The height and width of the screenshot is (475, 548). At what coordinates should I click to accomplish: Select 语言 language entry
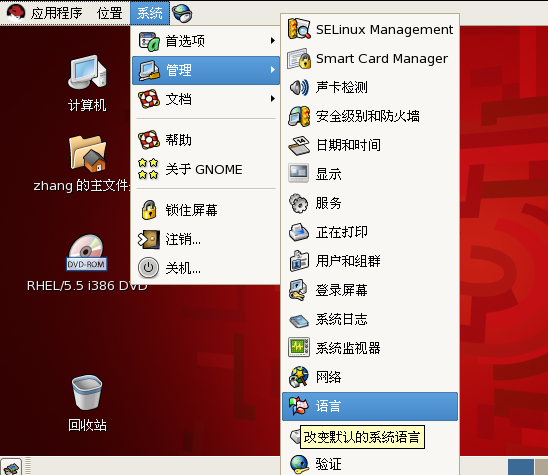(370, 406)
